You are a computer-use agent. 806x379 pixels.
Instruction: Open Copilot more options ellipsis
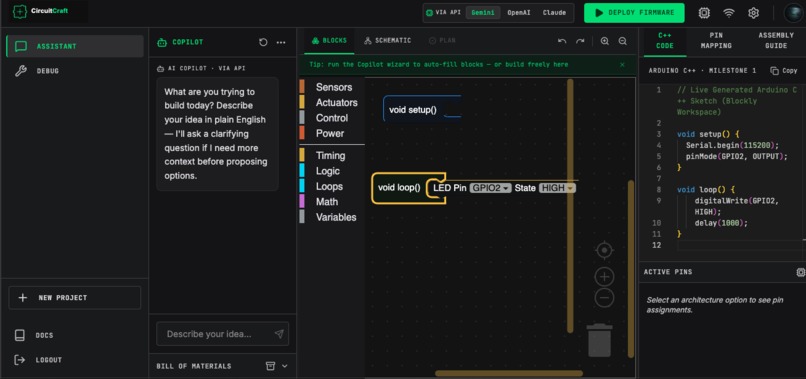[x=281, y=42]
